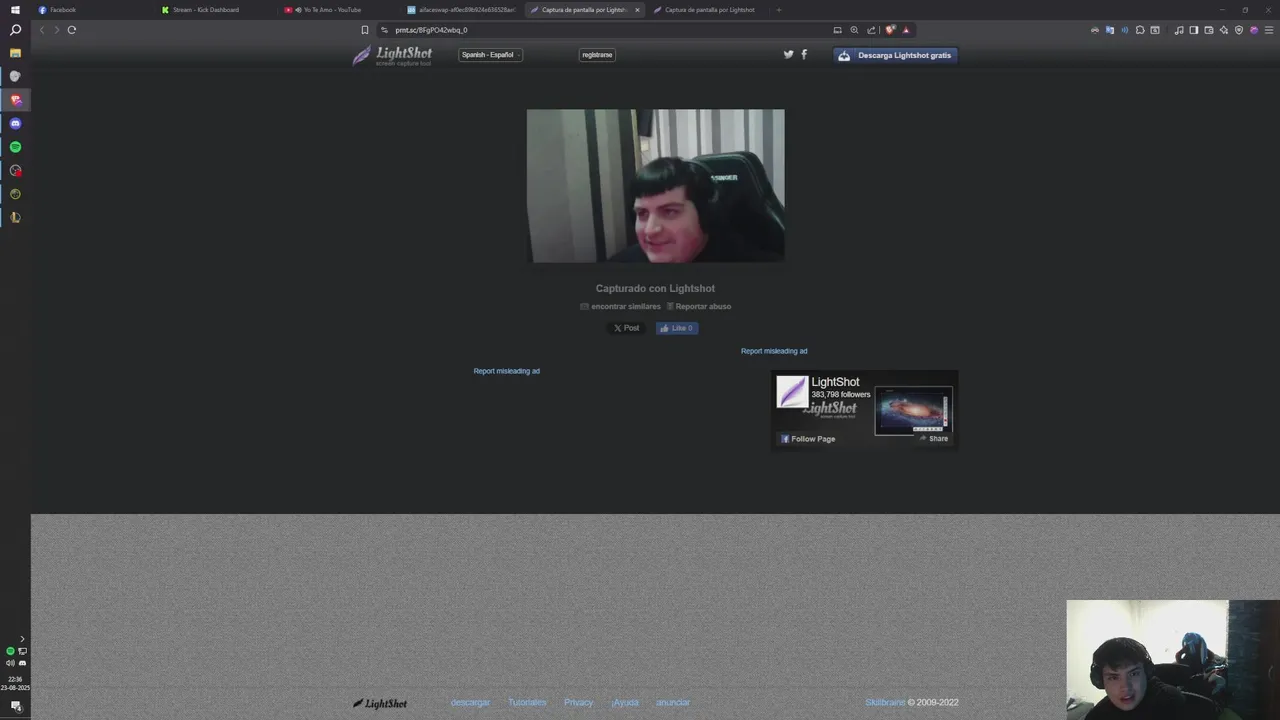Image resolution: width=1280 pixels, height=720 pixels.
Task: Click the Facebook Like button
Action: (677, 328)
